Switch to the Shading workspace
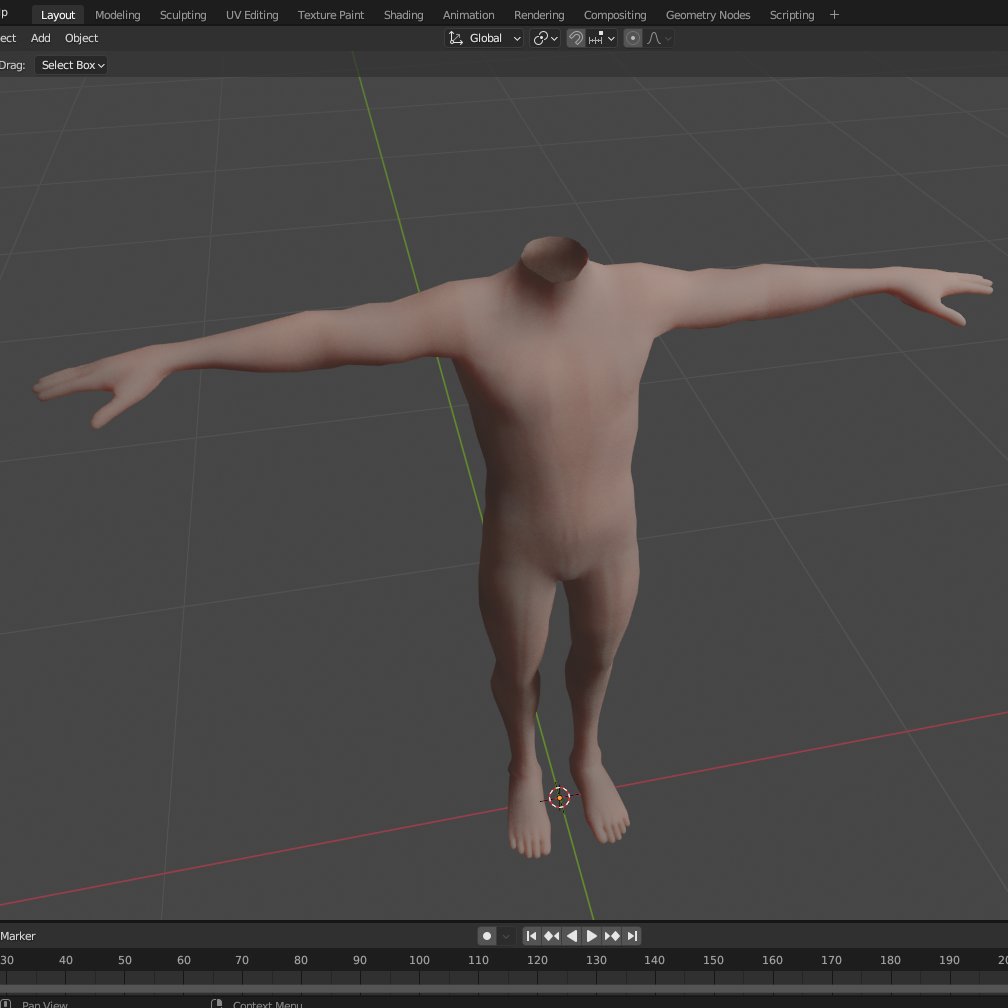 pyautogui.click(x=404, y=15)
